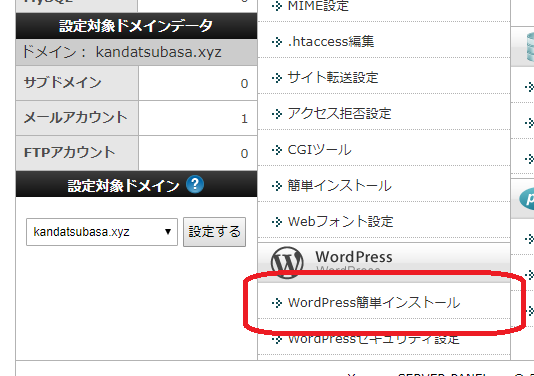Screen dimensions: 534x376
Task: Click the domain text kandatsubasa.xyz in header
Action: 158,52
